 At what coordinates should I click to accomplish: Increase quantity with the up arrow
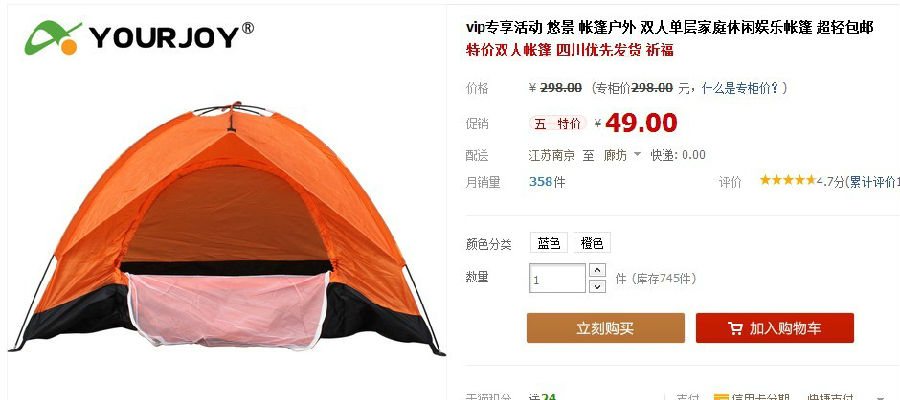point(598,270)
